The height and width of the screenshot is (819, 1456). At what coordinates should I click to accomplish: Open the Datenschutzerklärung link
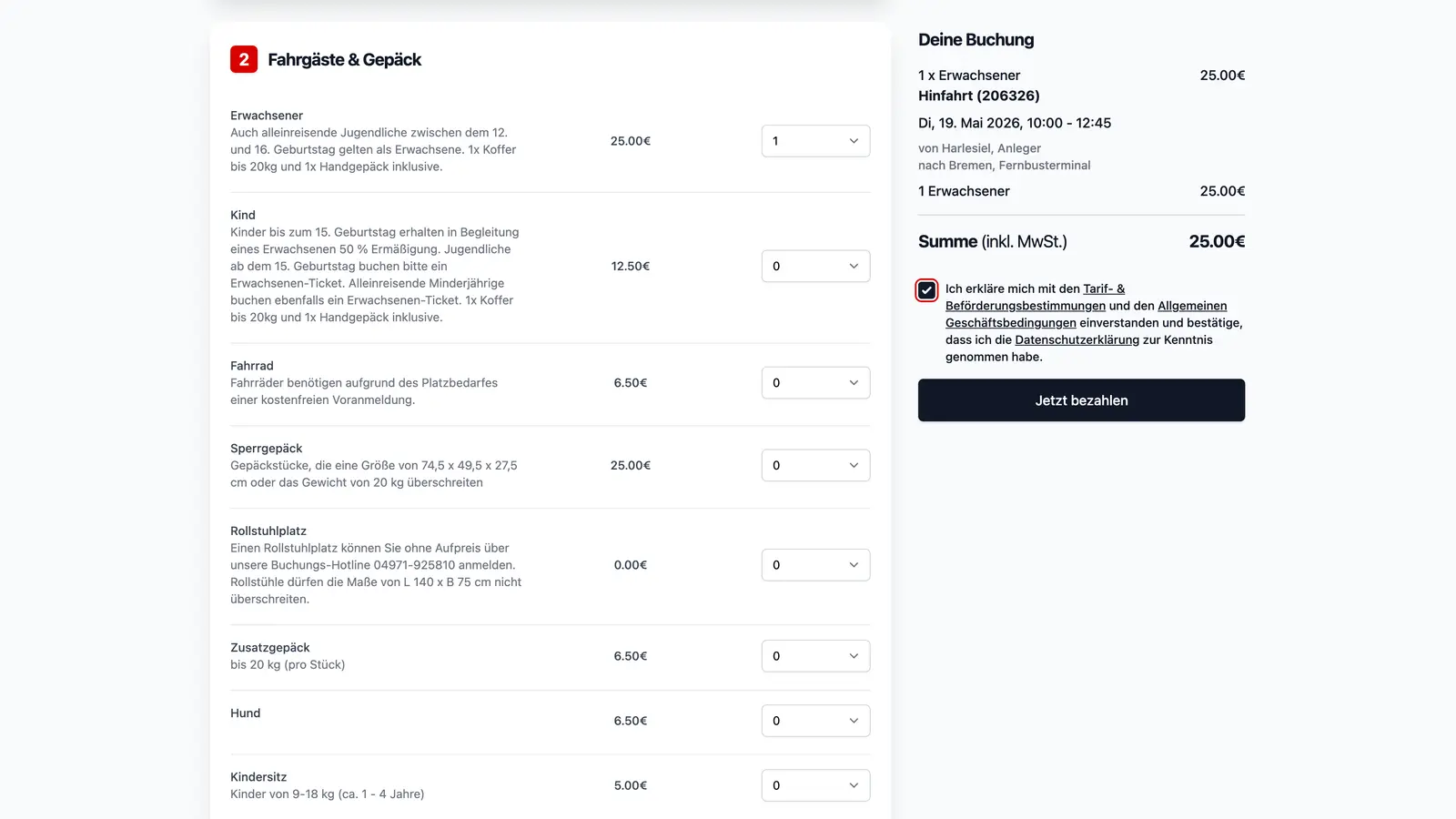pyautogui.click(x=1077, y=339)
